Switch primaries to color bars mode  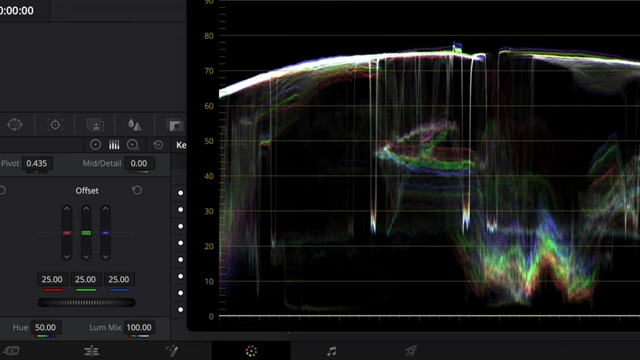114,144
